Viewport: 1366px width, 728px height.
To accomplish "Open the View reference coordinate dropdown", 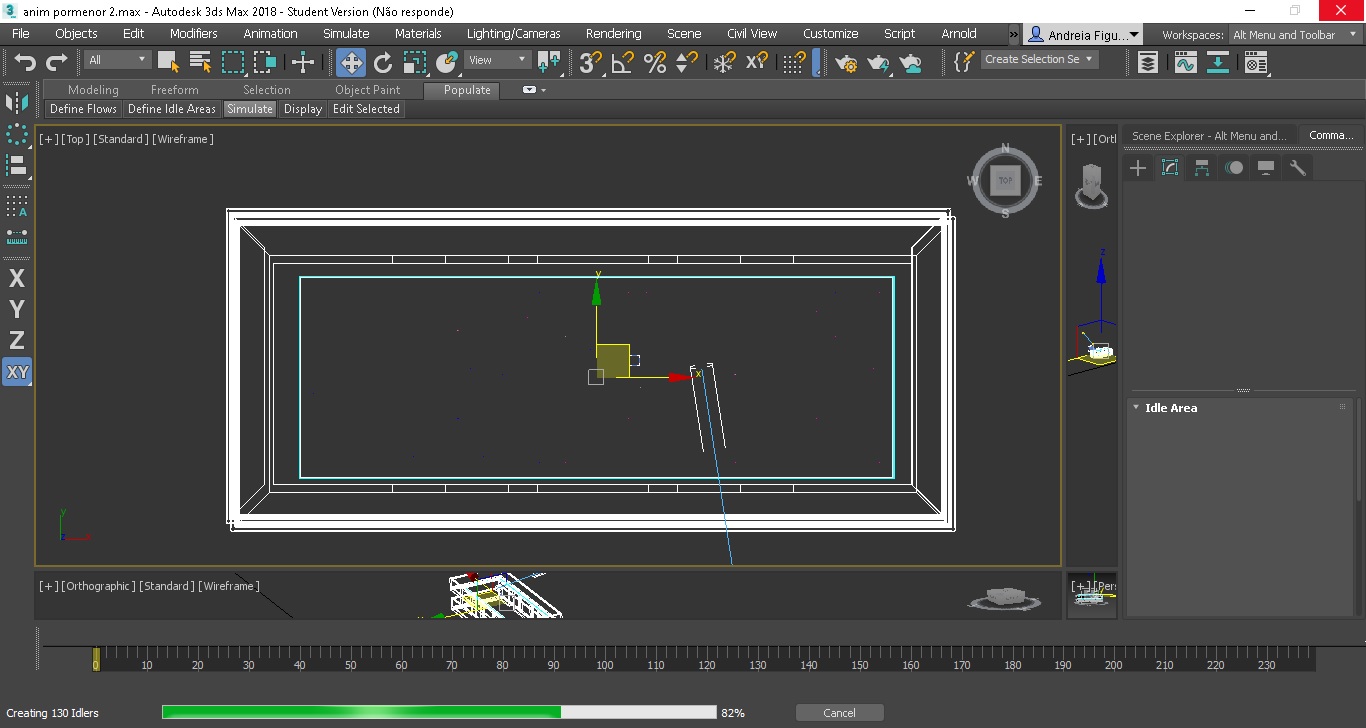I will click(498, 60).
